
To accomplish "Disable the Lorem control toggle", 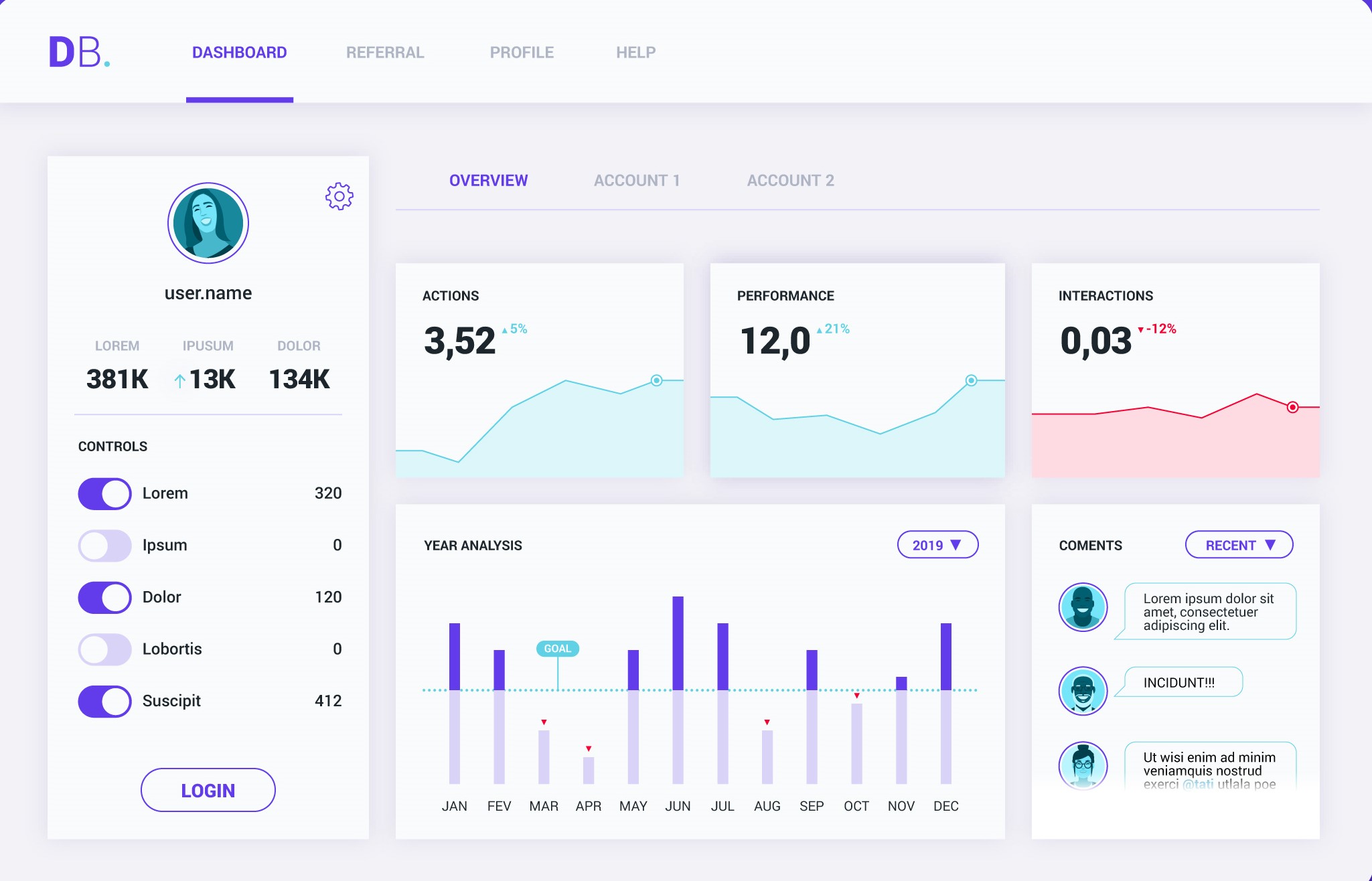I will (x=104, y=493).
